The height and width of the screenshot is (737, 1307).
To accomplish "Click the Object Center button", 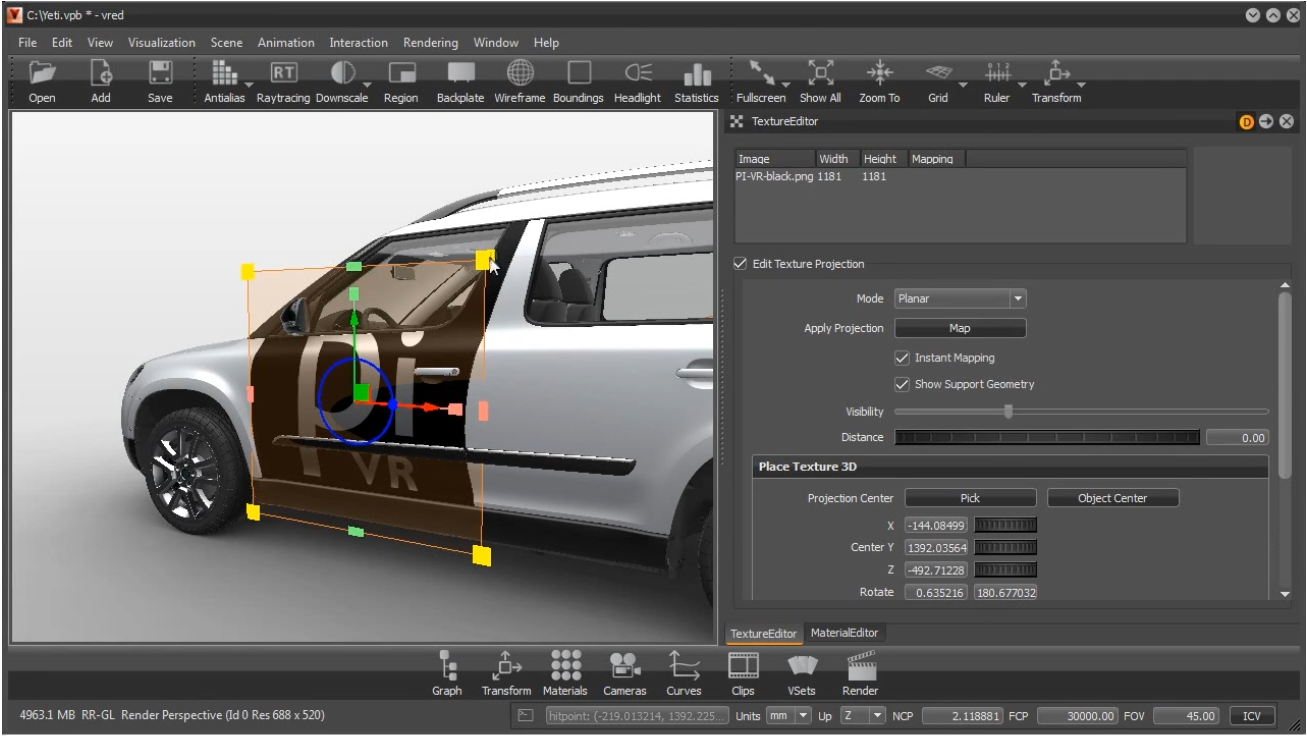I will (x=1112, y=498).
